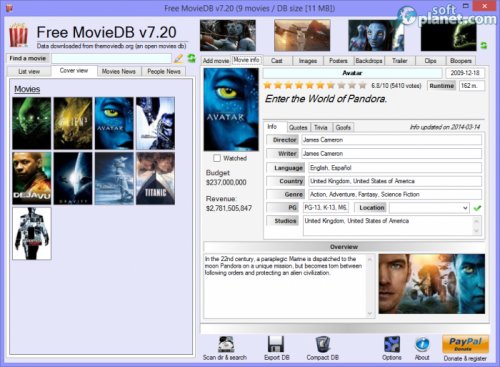The height and width of the screenshot is (367, 500).
Task: Click the Export DB floppy disk icon
Action: click(x=276, y=344)
